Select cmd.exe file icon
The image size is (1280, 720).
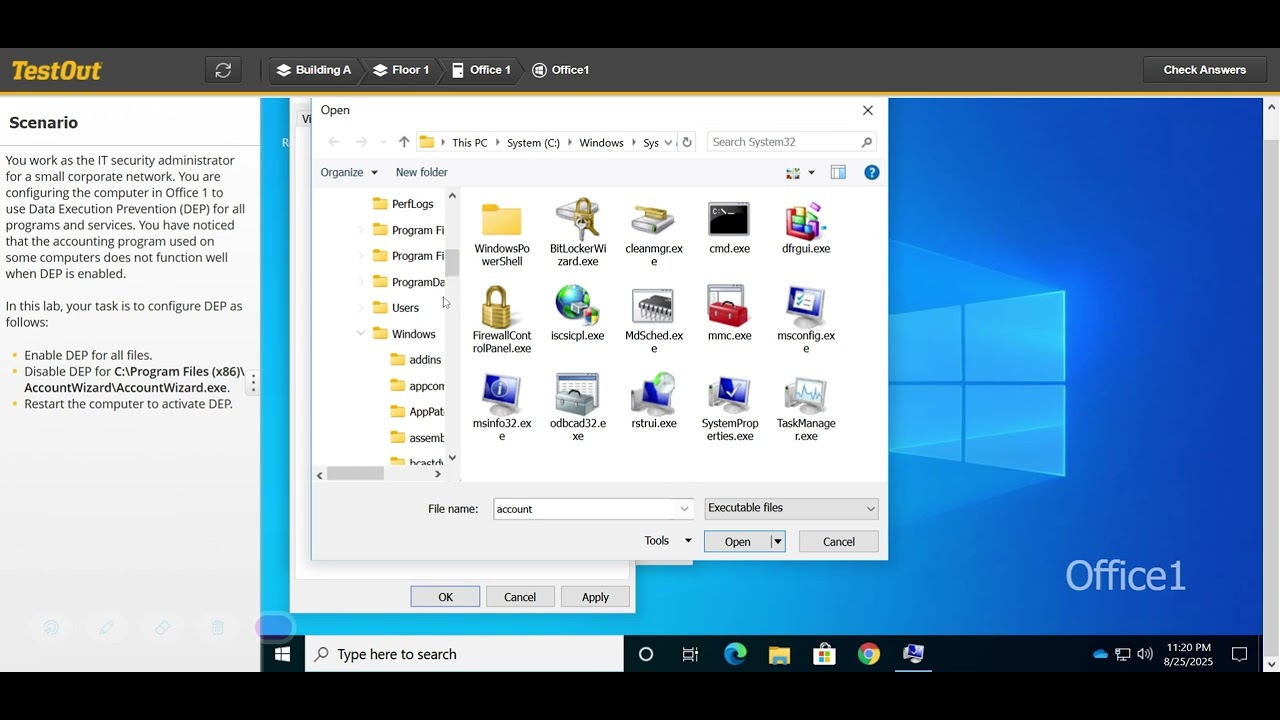tap(729, 220)
